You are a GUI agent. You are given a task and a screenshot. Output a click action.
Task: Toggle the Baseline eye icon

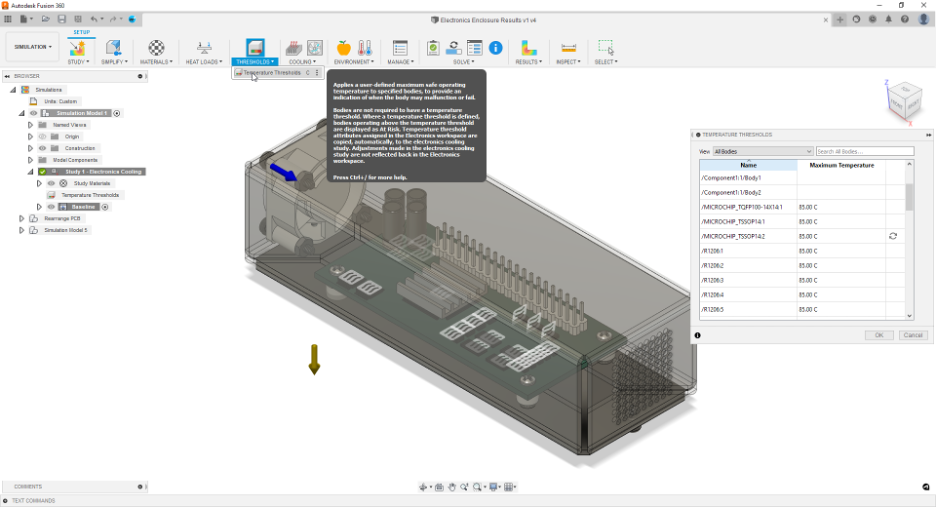50,207
